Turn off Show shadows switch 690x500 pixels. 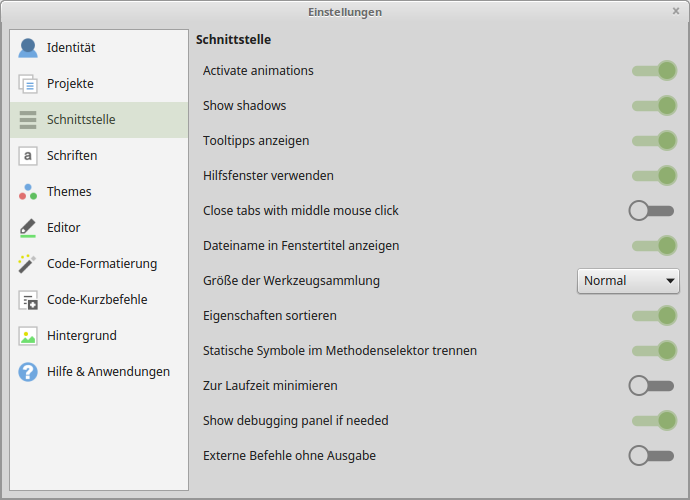pyautogui.click(x=654, y=106)
